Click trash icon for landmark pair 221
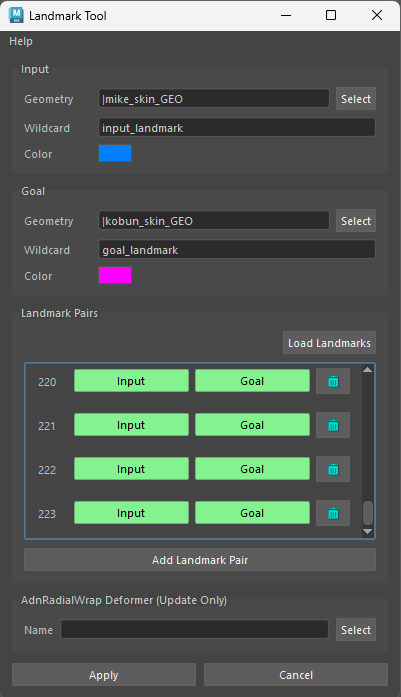This screenshot has height=697, width=401. pyautogui.click(x=333, y=425)
